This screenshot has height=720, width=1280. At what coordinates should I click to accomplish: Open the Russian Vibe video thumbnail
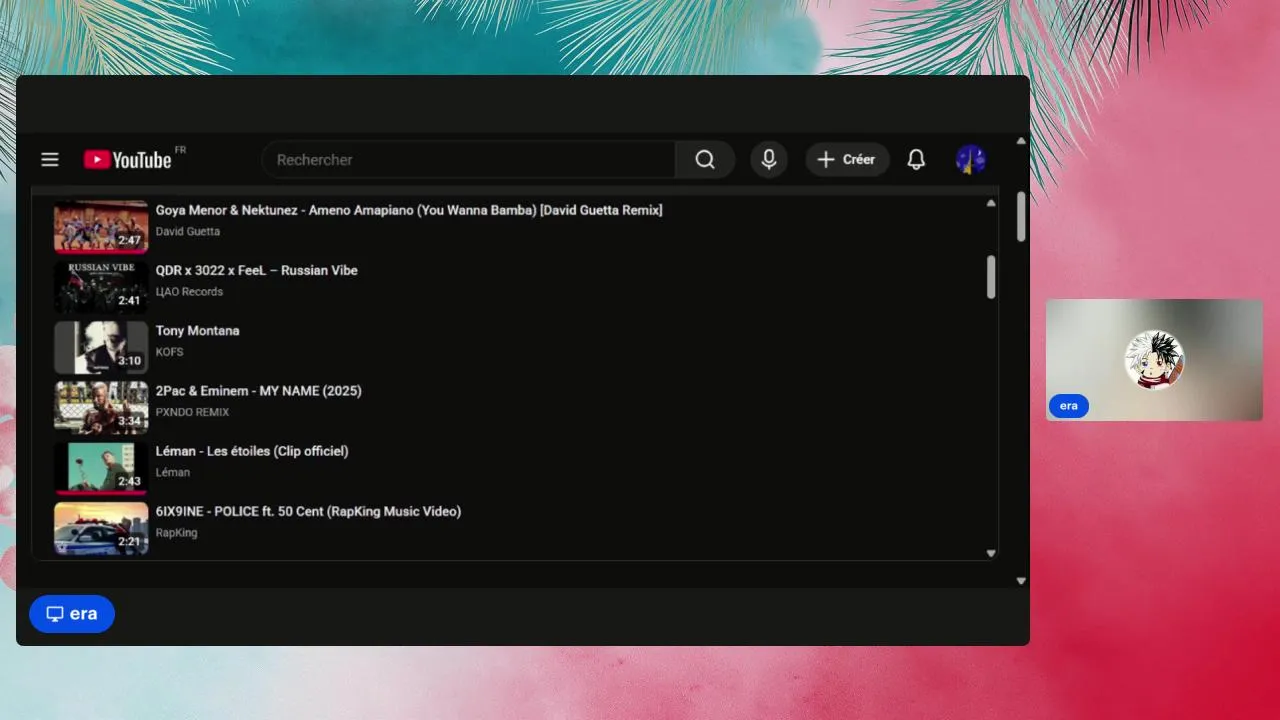[101, 287]
